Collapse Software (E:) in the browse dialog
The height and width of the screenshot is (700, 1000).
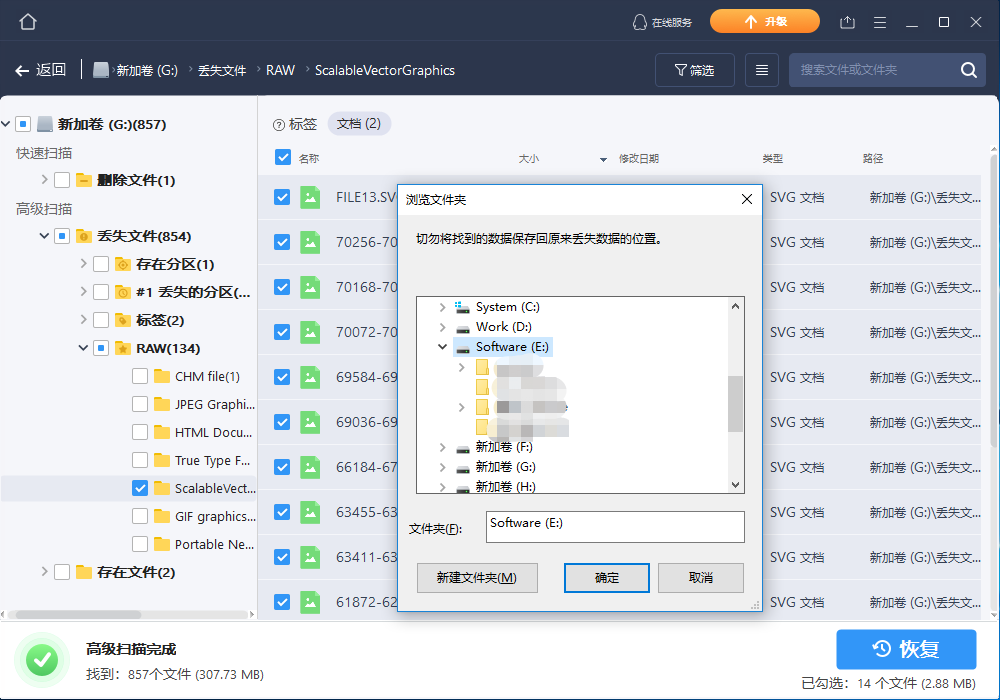tap(443, 346)
